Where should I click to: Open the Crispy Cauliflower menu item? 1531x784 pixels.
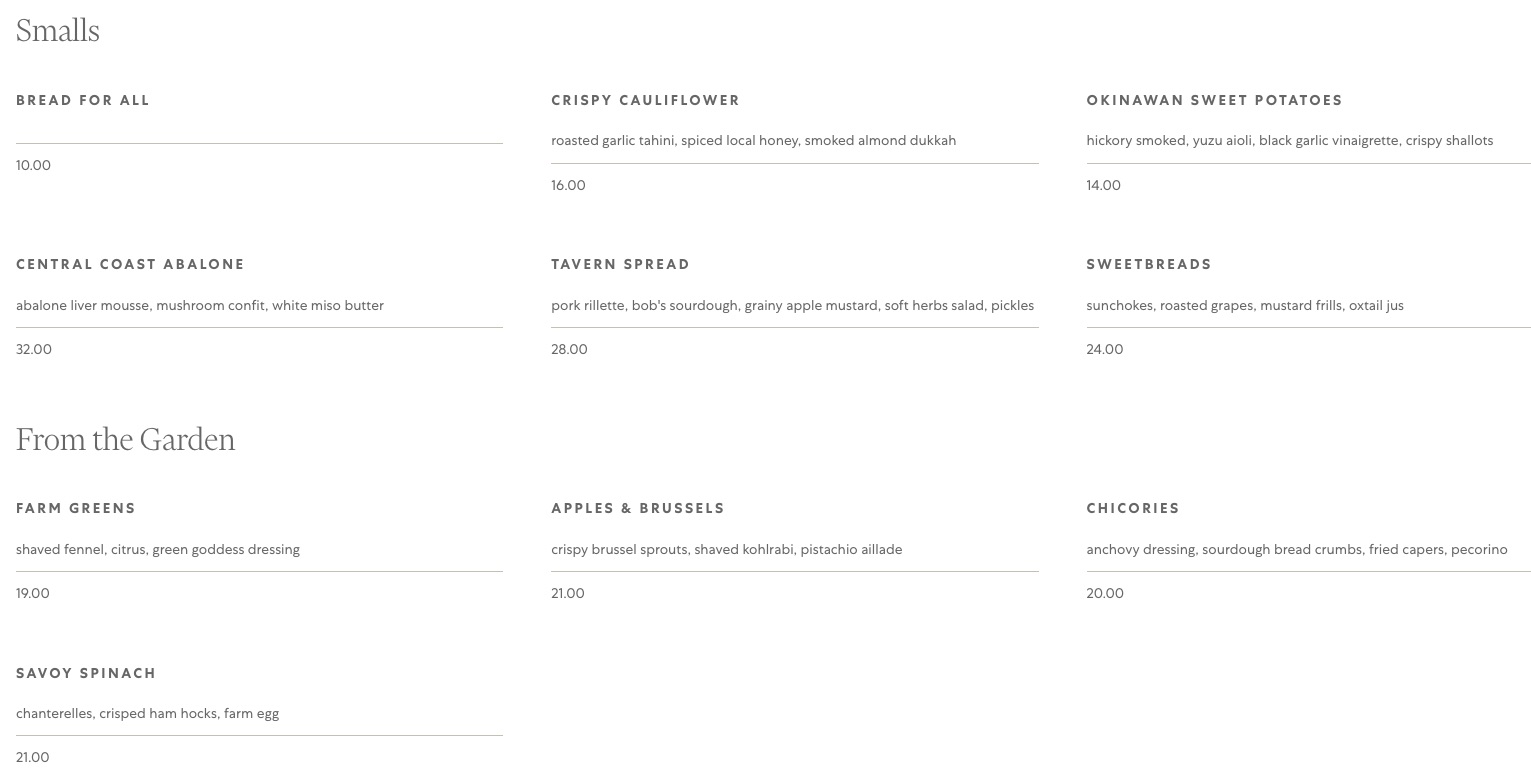point(645,100)
